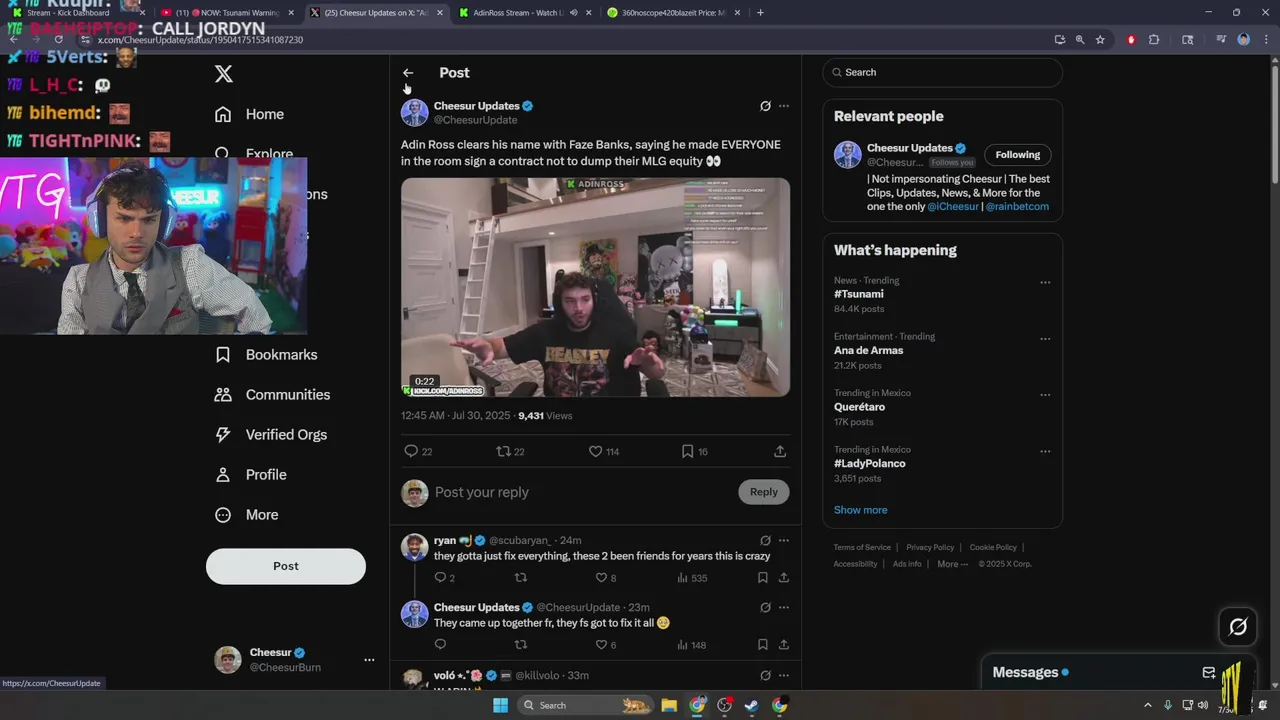Open more options on Cheesur Updates reply
The height and width of the screenshot is (720, 1280).
(784, 608)
